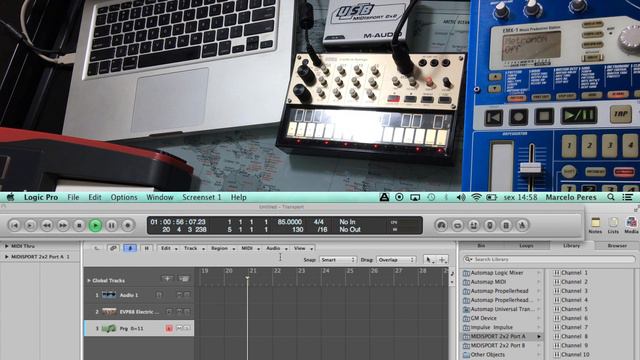The image size is (640, 360).
Task: Click the Search Library field
Action: pyautogui.click(x=549, y=259)
